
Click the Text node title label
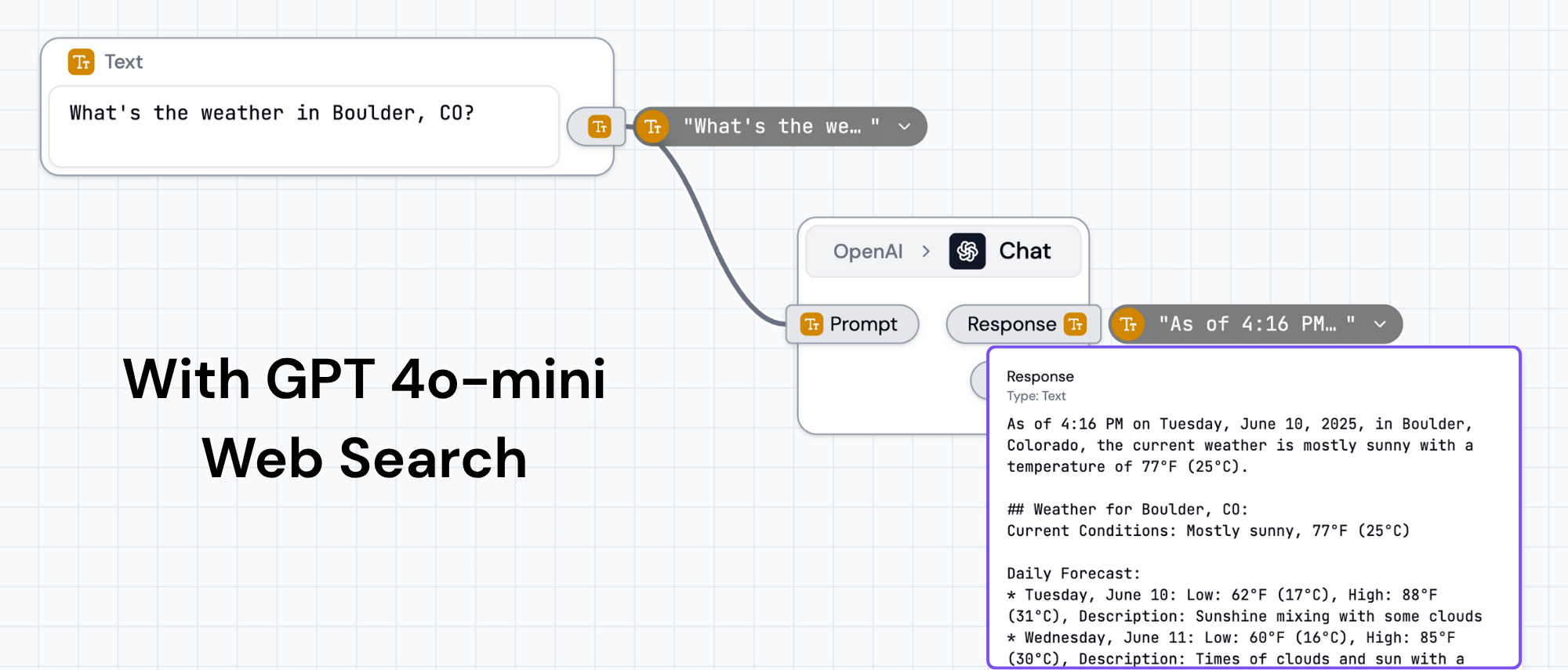click(124, 62)
